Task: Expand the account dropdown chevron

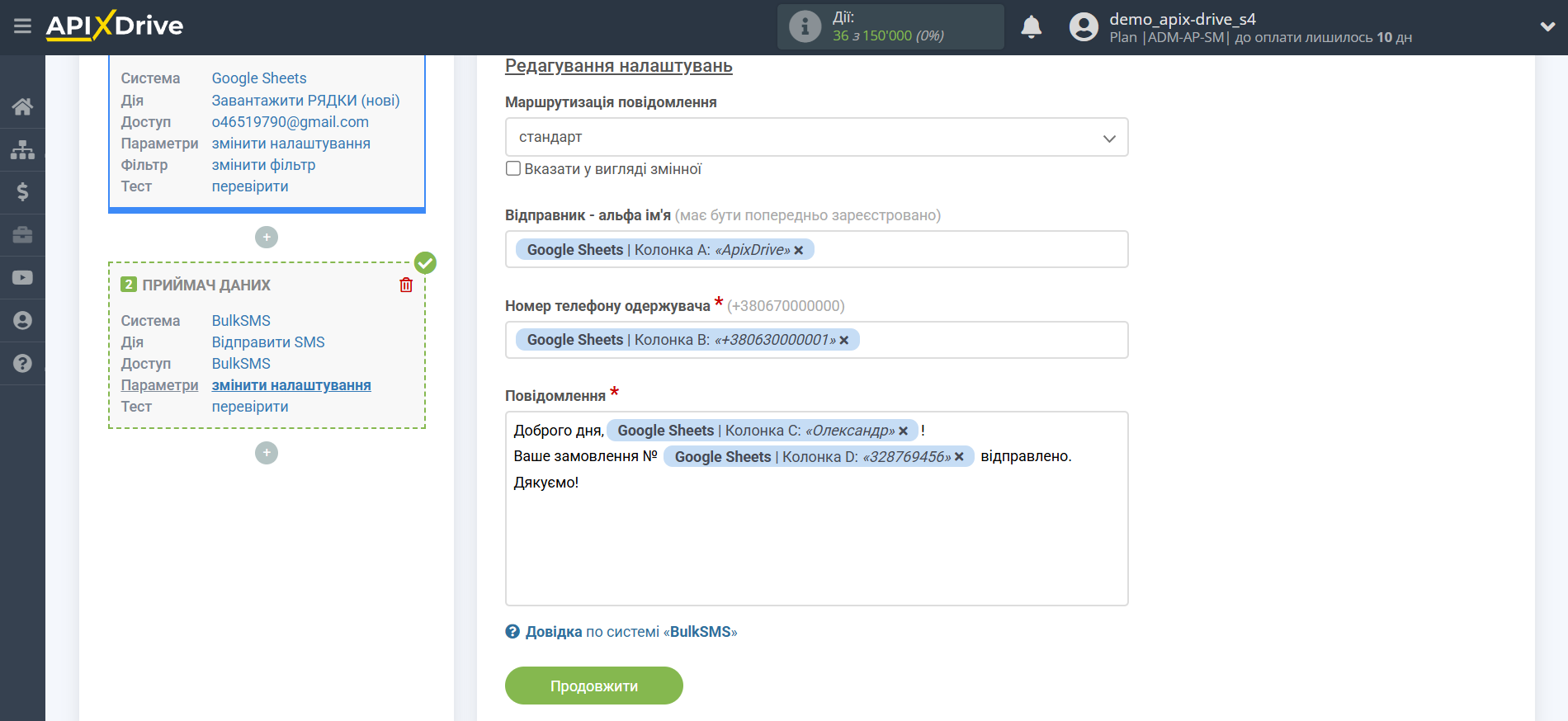Action: [1547, 26]
